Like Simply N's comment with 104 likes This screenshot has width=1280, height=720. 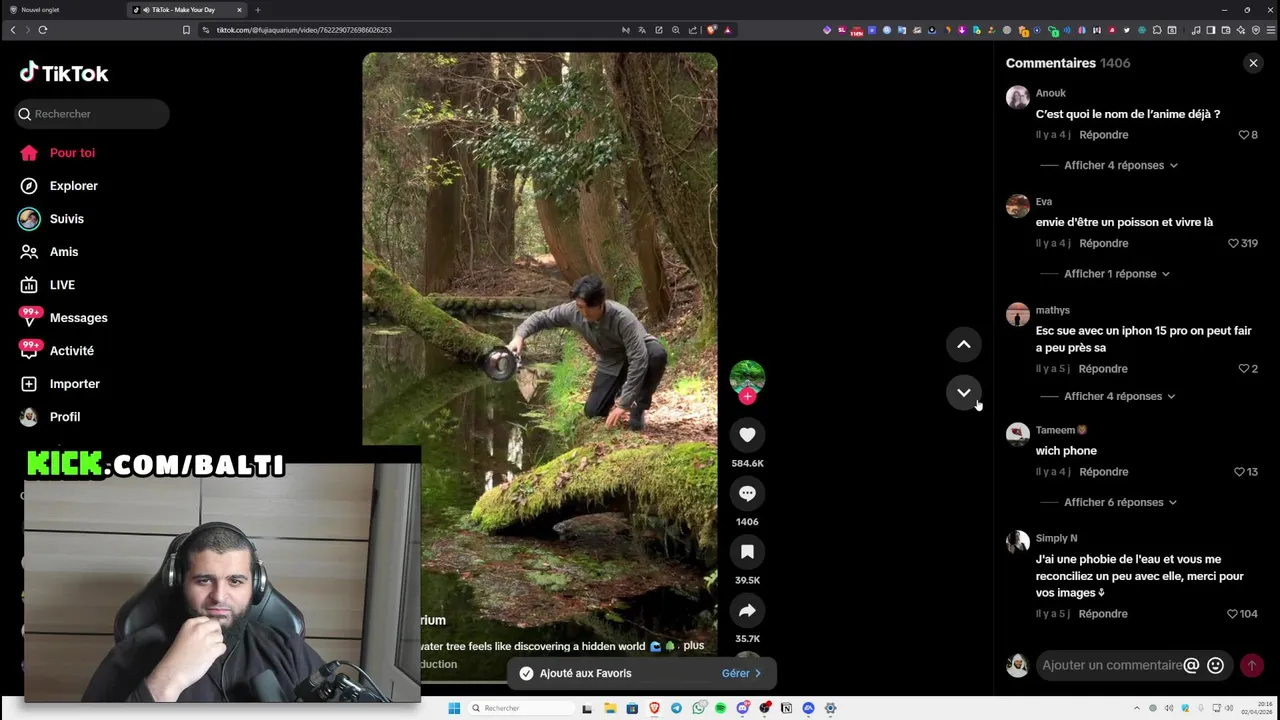[1233, 614]
